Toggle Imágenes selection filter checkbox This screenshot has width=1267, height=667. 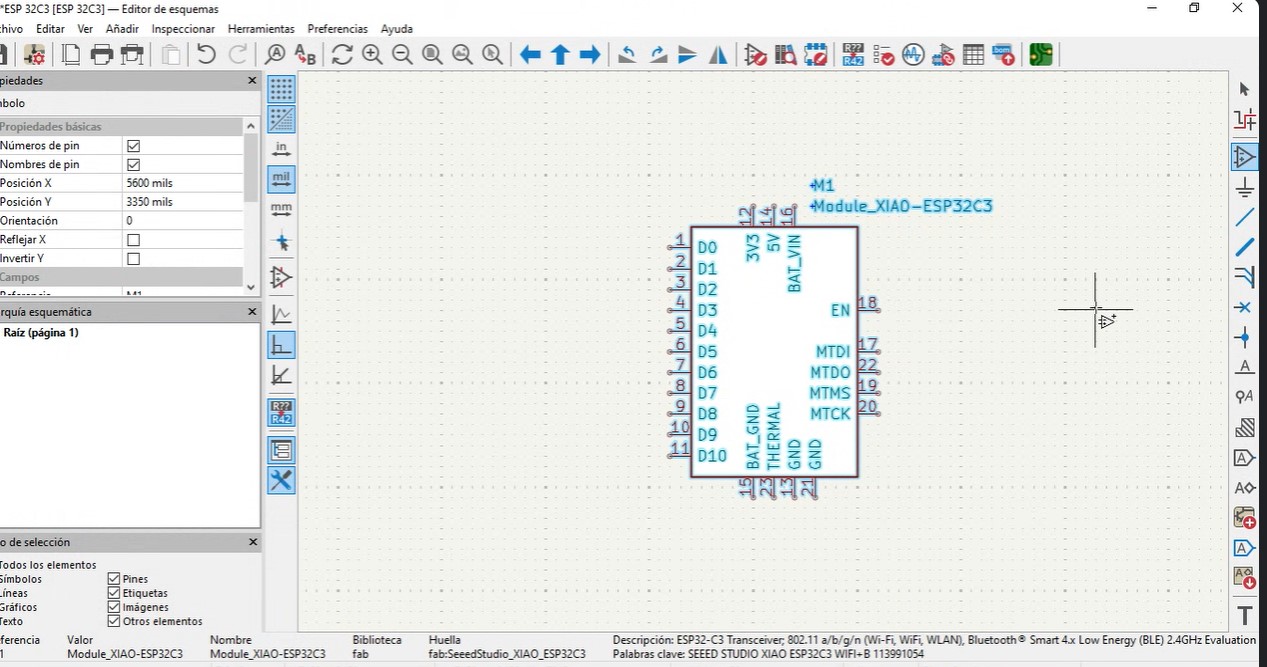pos(113,607)
